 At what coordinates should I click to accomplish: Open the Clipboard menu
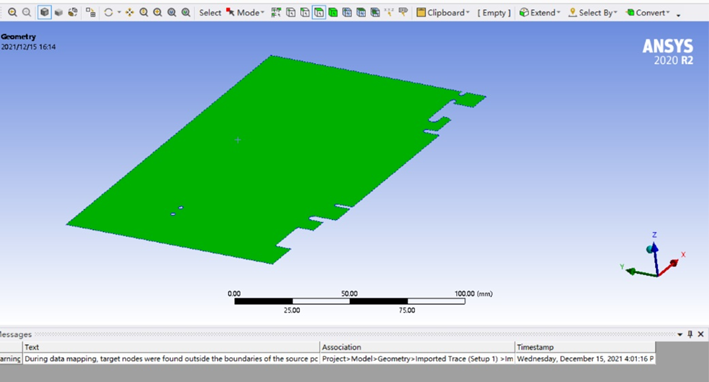click(x=443, y=12)
